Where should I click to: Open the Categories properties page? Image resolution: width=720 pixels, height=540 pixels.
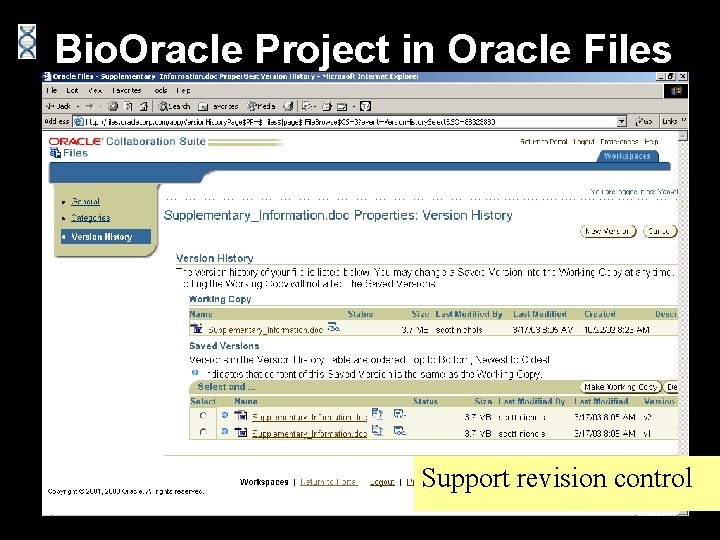point(90,218)
